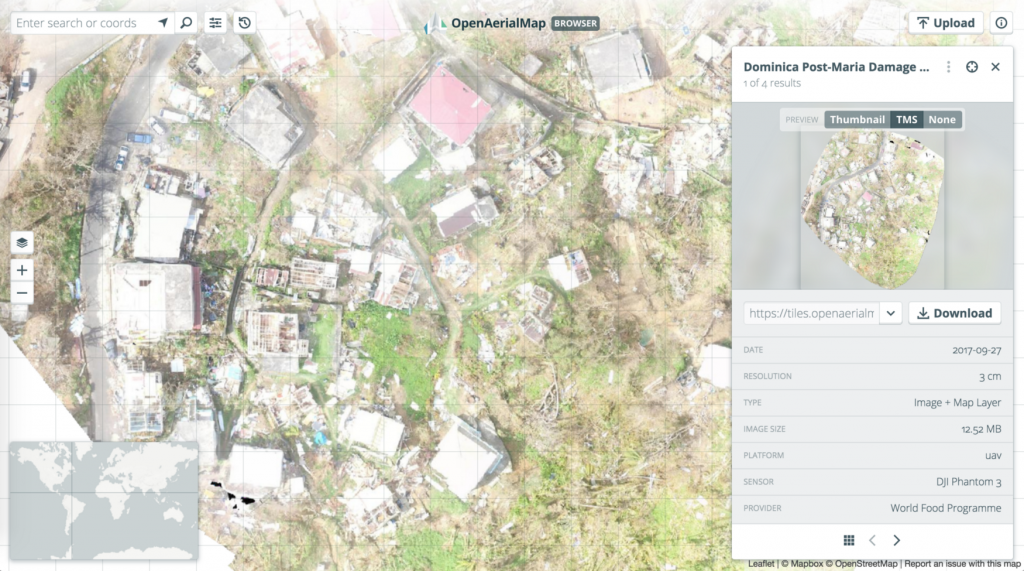Expand the tile URL dropdown arrow
Viewport: 1024px width, 571px height.
890,313
